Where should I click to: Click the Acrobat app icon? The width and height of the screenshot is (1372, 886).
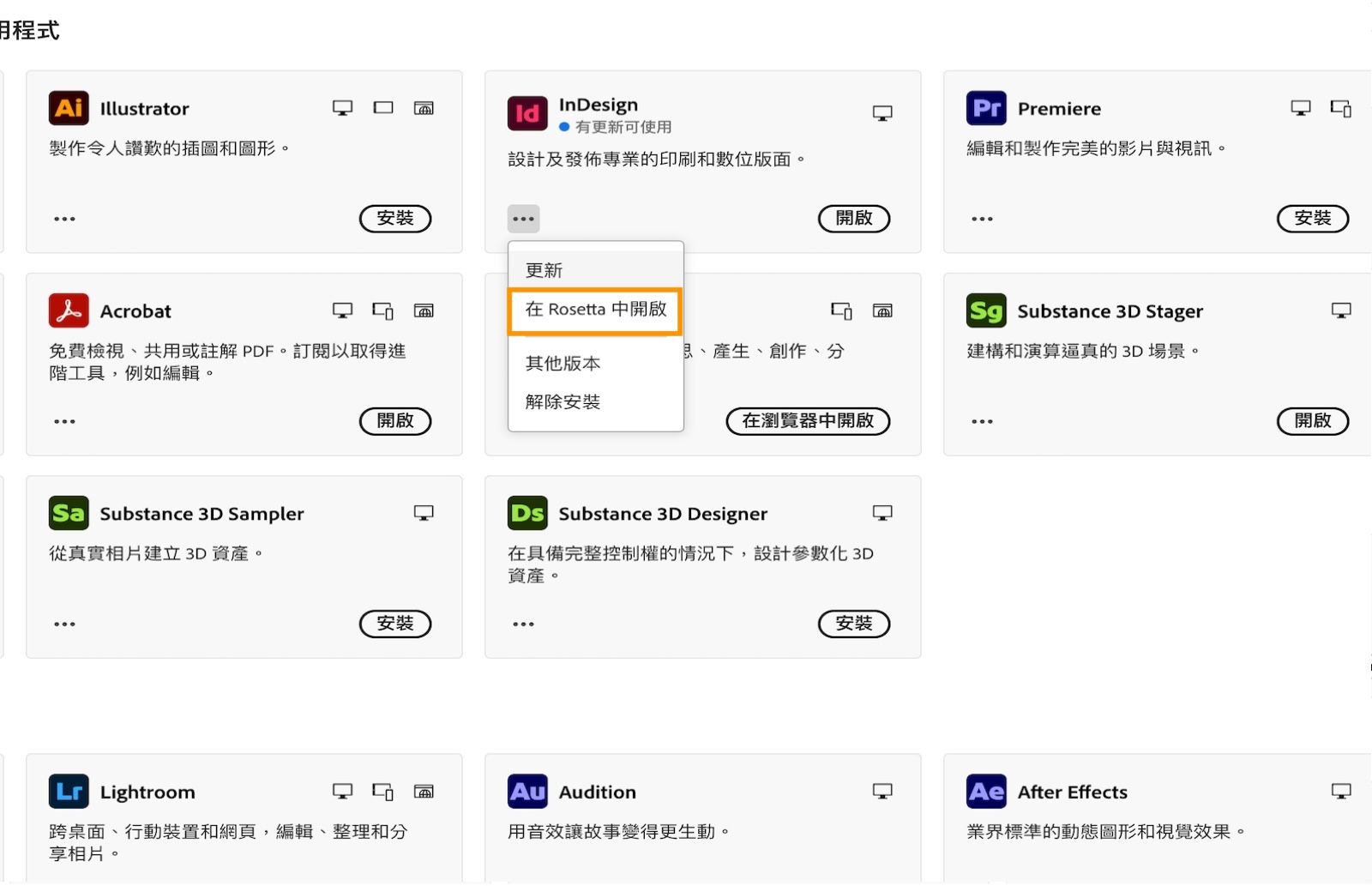click(x=69, y=310)
